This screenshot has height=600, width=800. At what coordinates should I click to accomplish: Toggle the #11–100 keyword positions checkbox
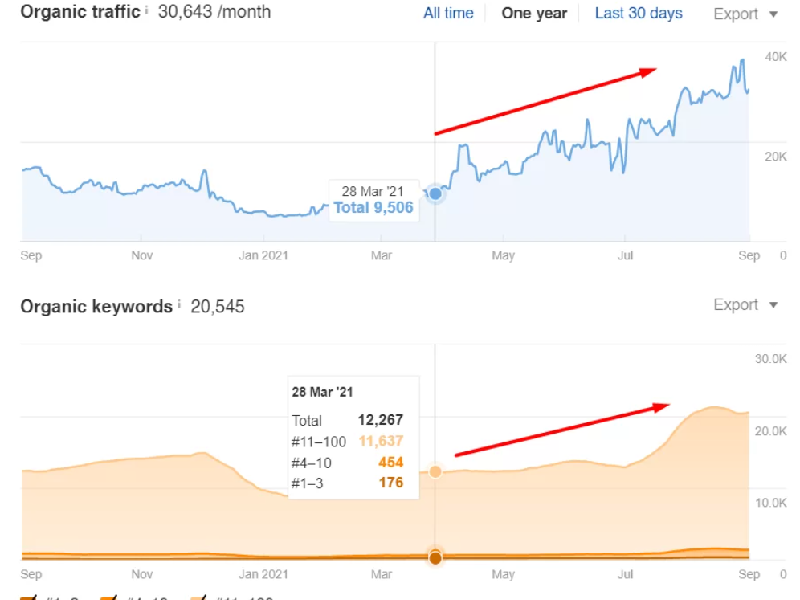point(199,597)
